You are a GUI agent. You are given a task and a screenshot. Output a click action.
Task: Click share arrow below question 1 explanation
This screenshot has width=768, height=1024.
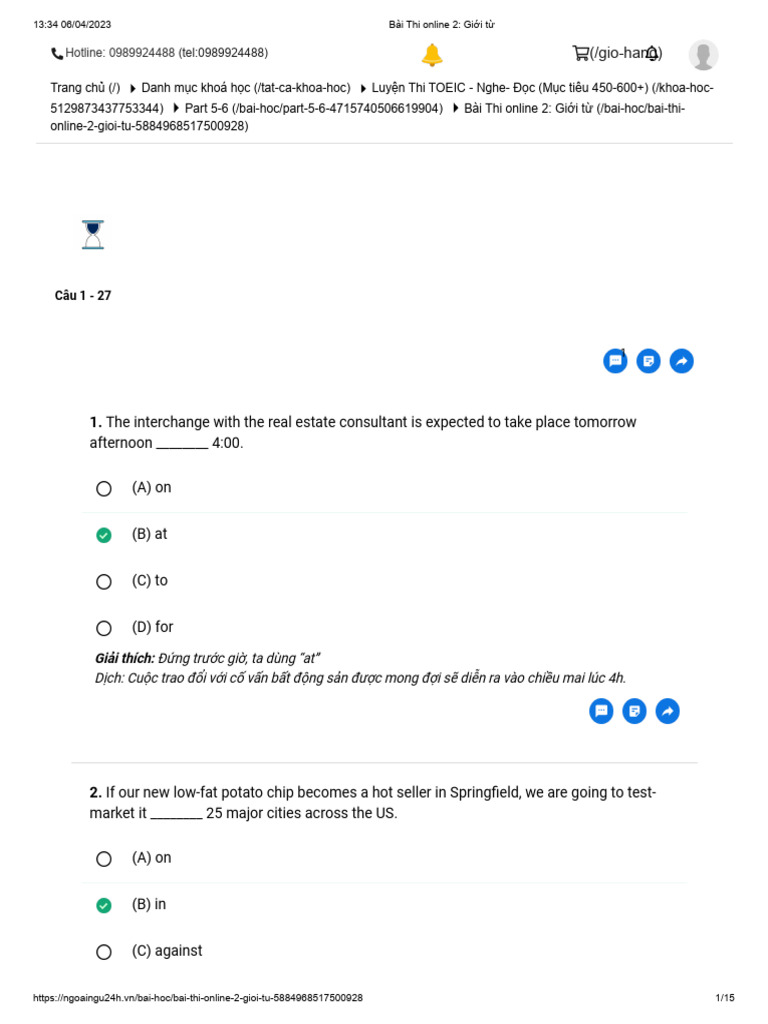[x=667, y=711]
